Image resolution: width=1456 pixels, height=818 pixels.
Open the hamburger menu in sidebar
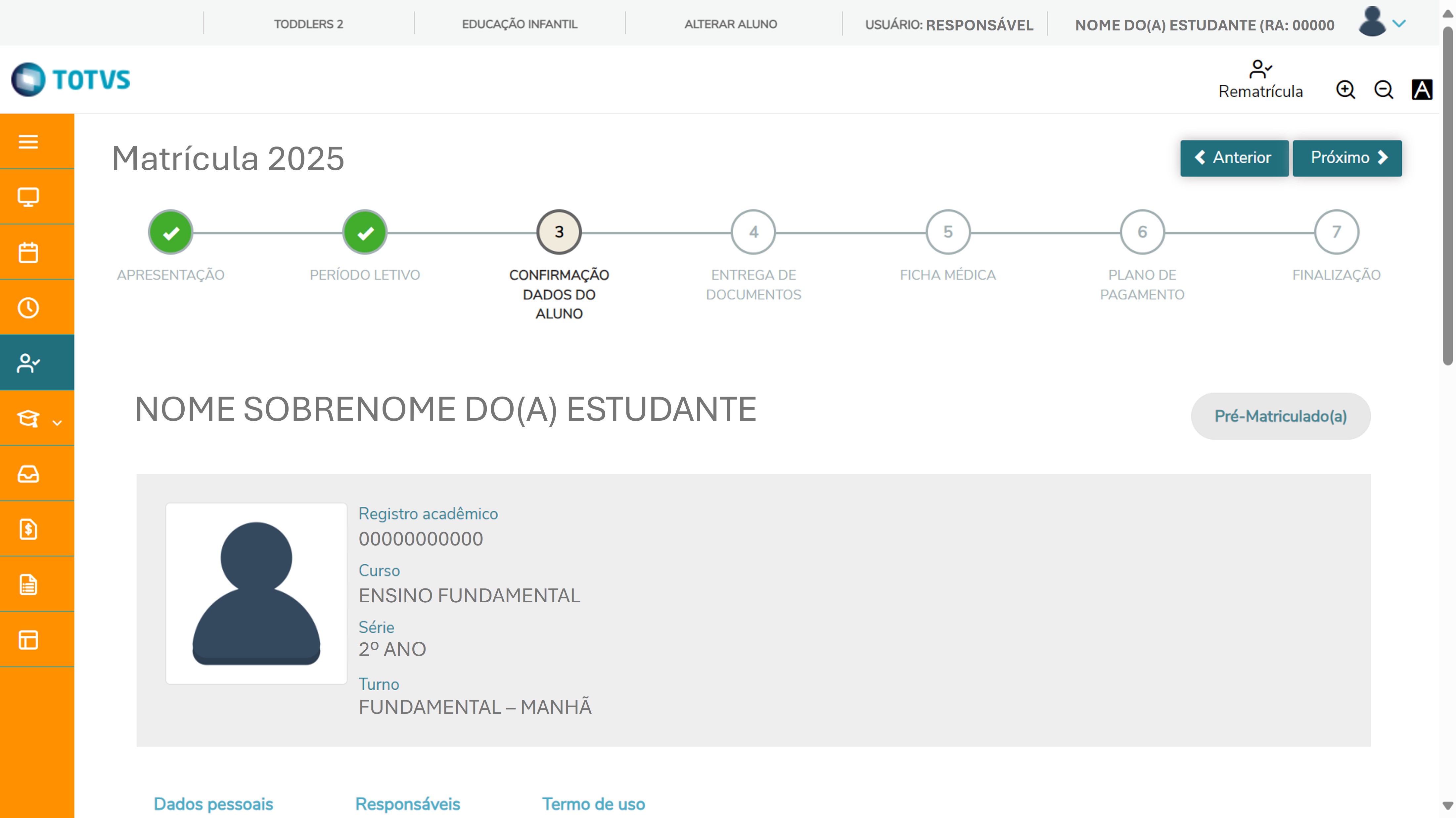tap(28, 141)
